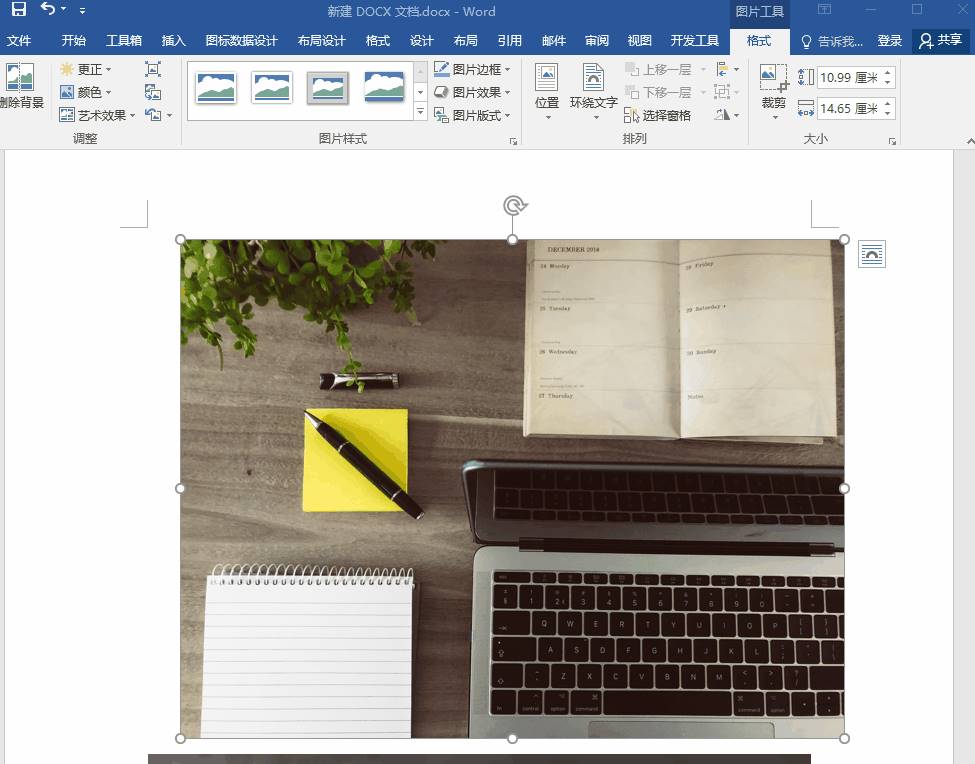Open the 大小 dialog launcher

tap(892, 142)
